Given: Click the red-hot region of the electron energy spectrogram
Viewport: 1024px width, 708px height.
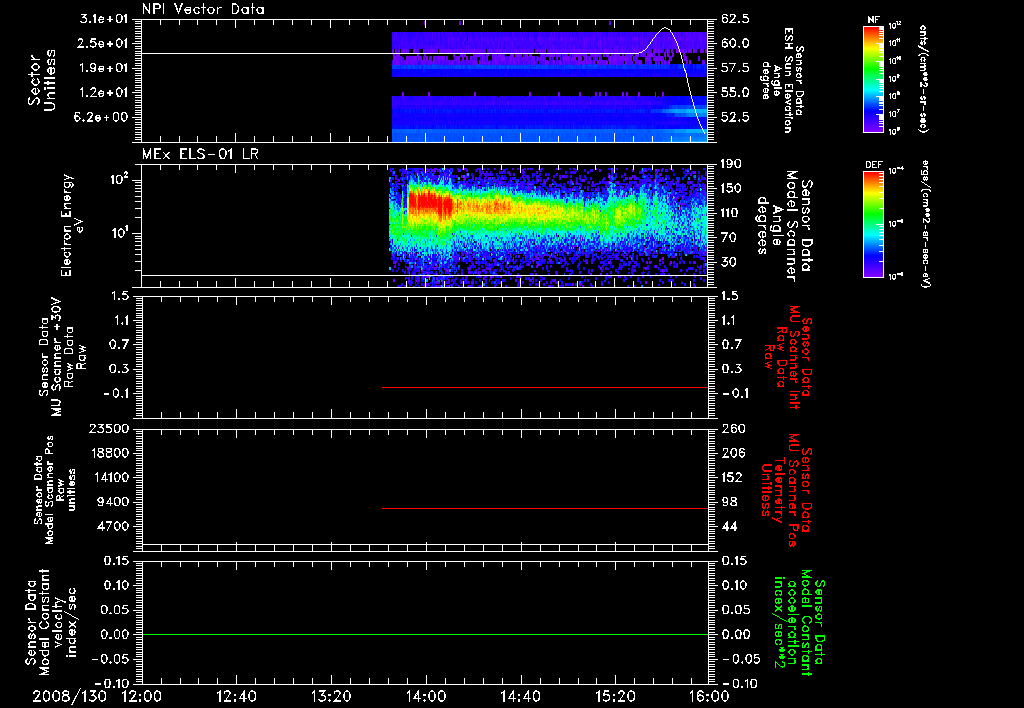Looking at the screenshot, I should [429, 201].
